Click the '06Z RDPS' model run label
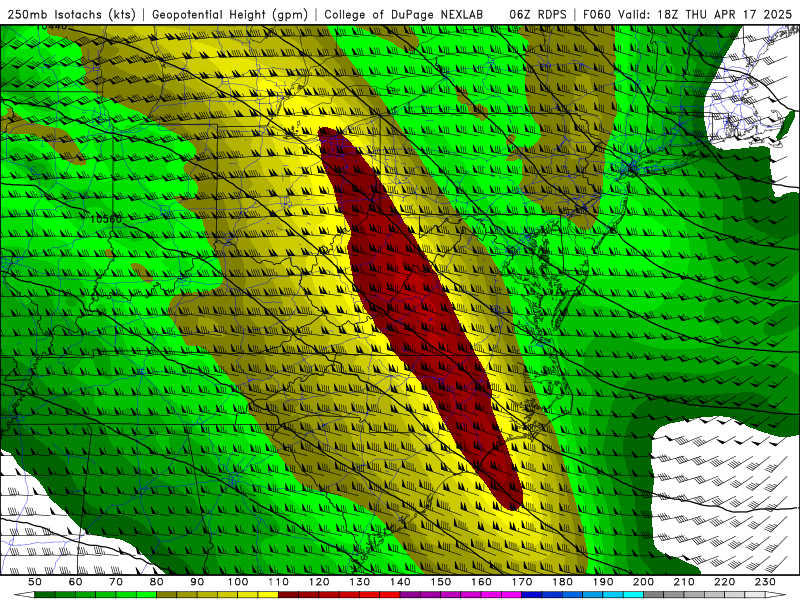 click(538, 14)
